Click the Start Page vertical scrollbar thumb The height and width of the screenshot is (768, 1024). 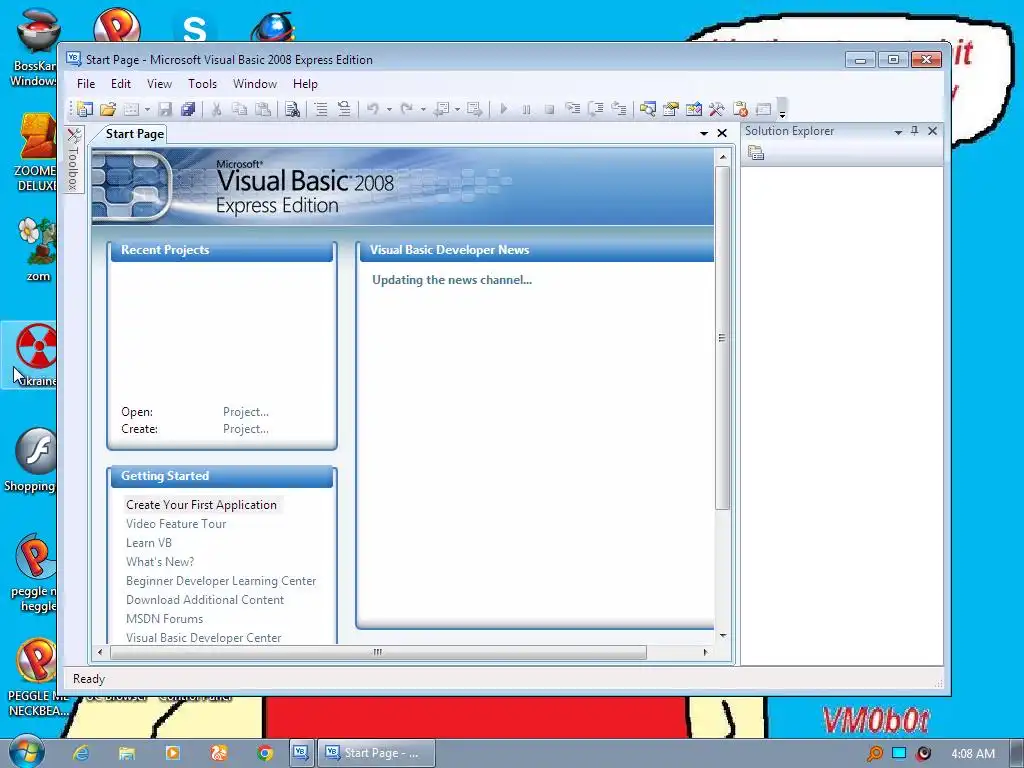point(722,338)
